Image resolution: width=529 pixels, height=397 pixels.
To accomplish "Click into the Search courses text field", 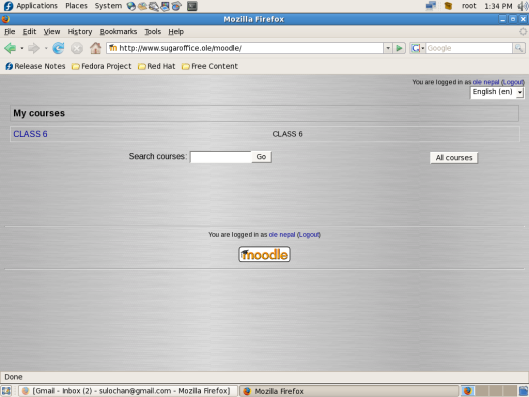I will pos(221,157).
